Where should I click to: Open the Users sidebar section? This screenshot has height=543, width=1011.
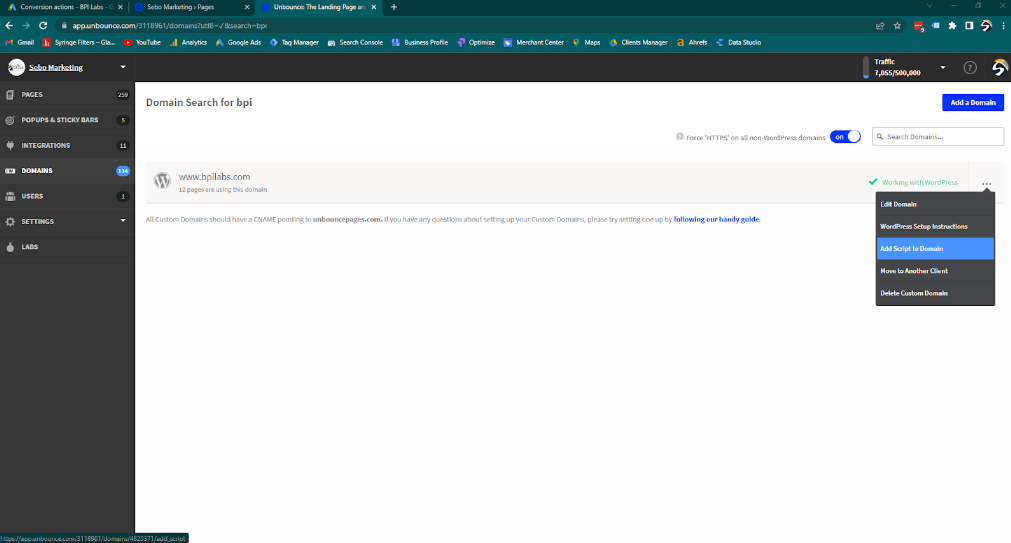(67, 196)
